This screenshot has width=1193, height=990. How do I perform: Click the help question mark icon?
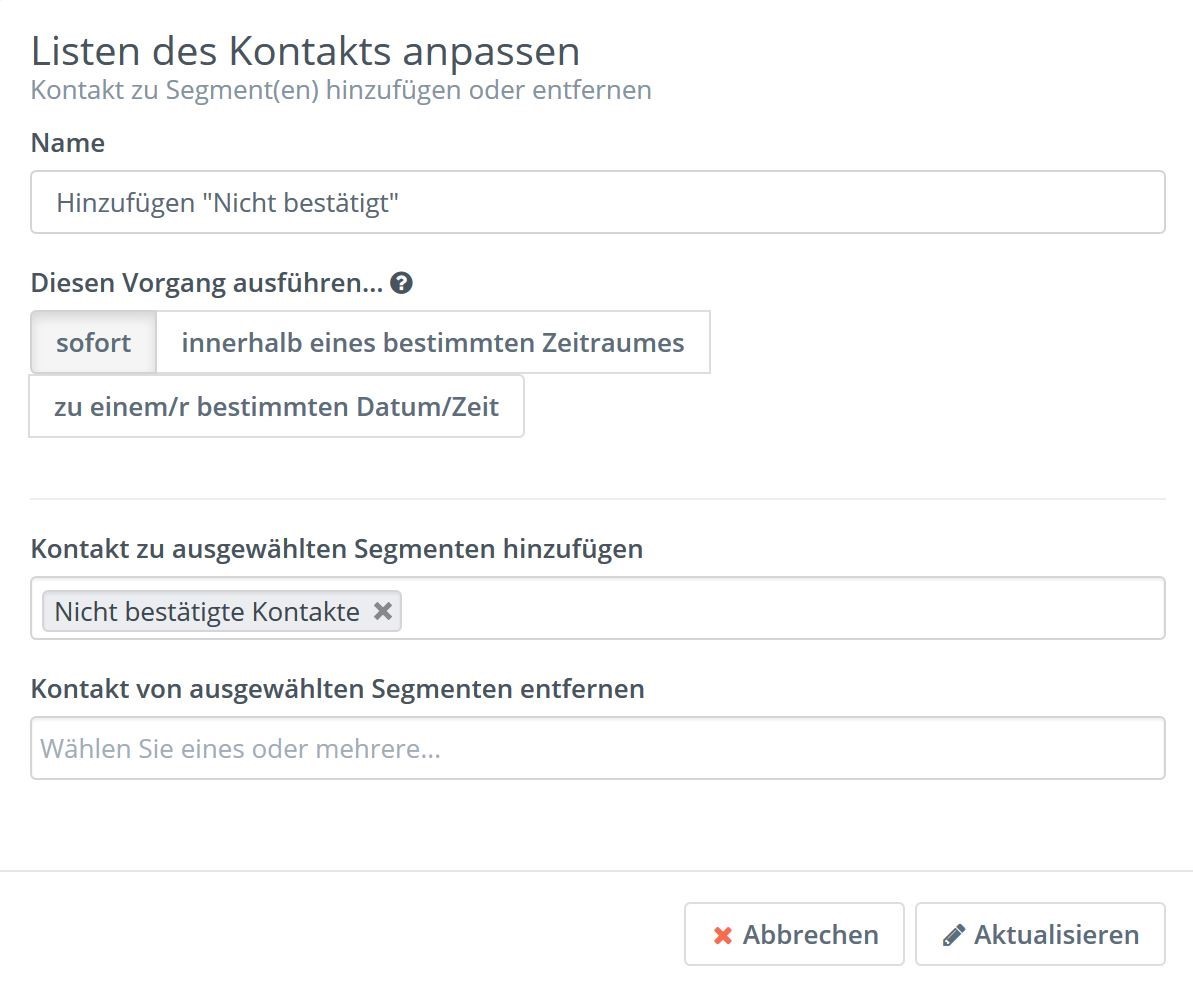pyautogui.click(x=402, y=283)
